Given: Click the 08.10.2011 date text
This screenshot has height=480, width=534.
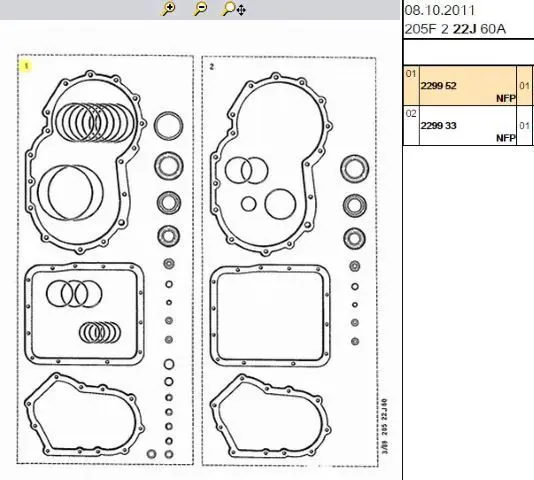Looking at the screenshot, I should [439, 10].
